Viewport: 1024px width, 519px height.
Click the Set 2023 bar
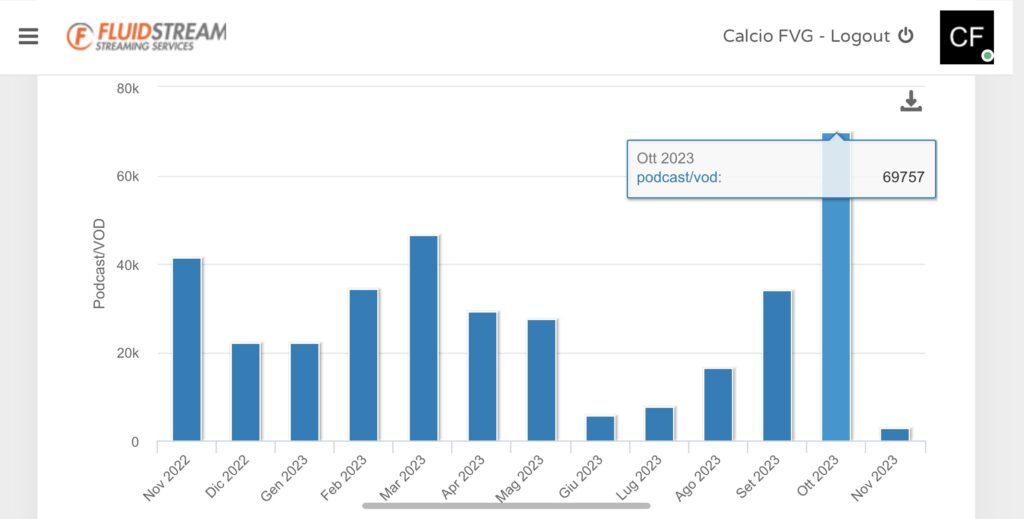point(777,365)
